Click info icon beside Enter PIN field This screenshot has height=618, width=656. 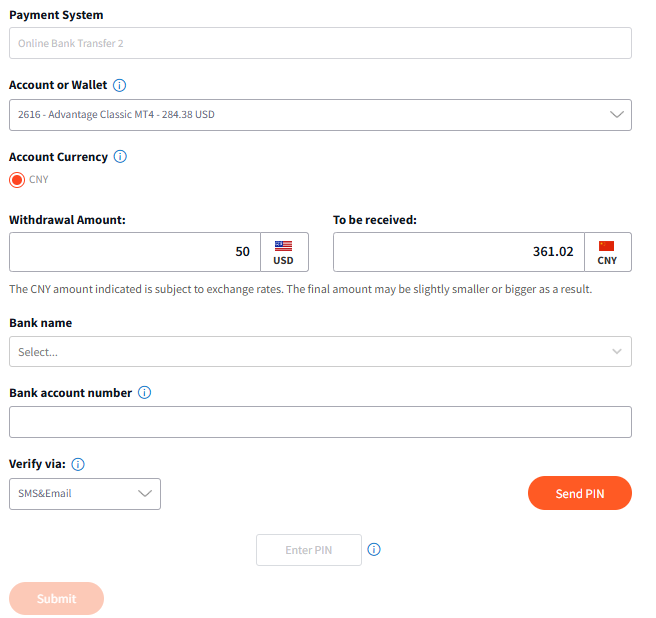(x=374, y=549)
